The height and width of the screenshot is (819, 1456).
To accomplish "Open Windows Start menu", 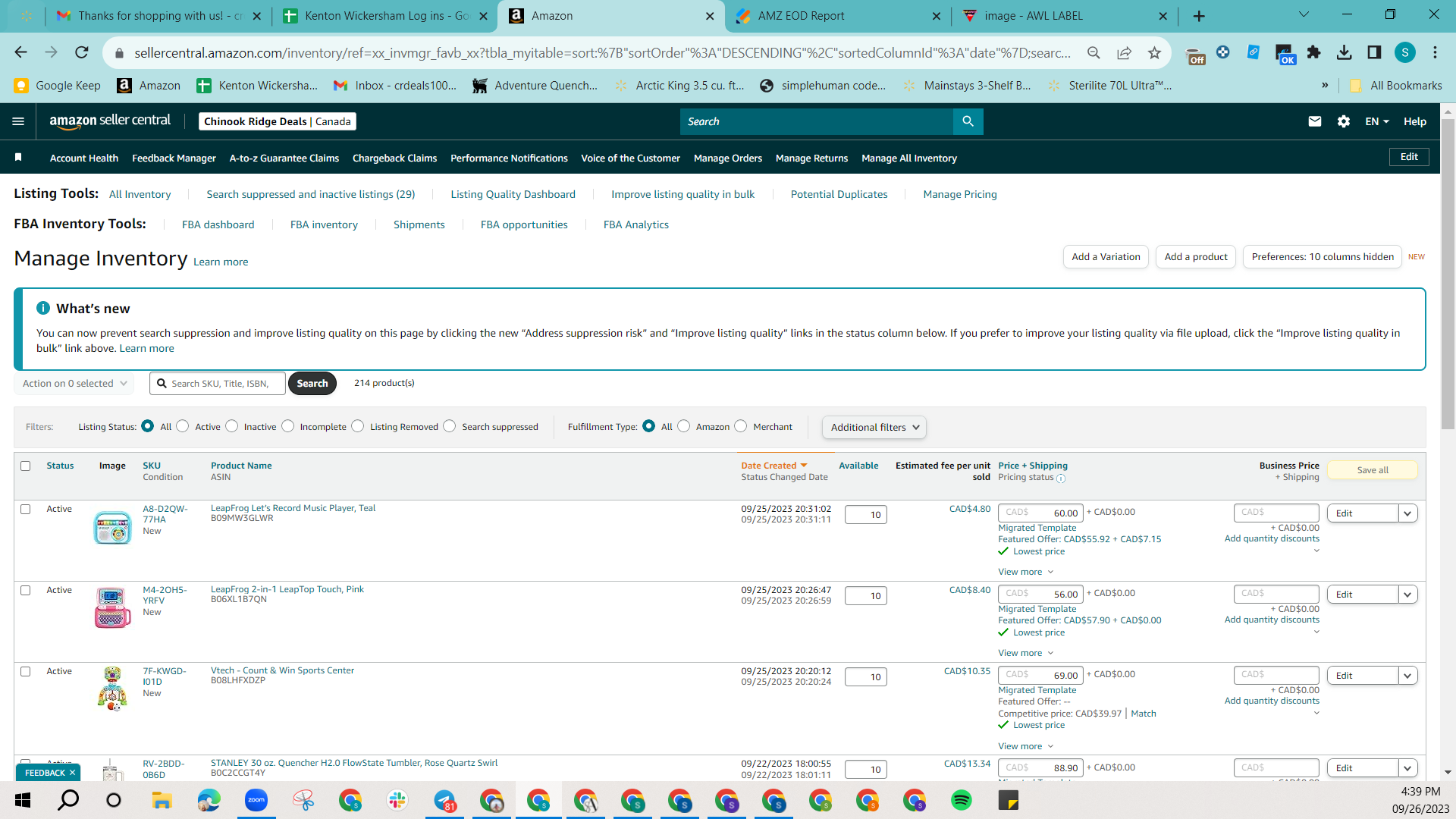I will click(23, 800).
